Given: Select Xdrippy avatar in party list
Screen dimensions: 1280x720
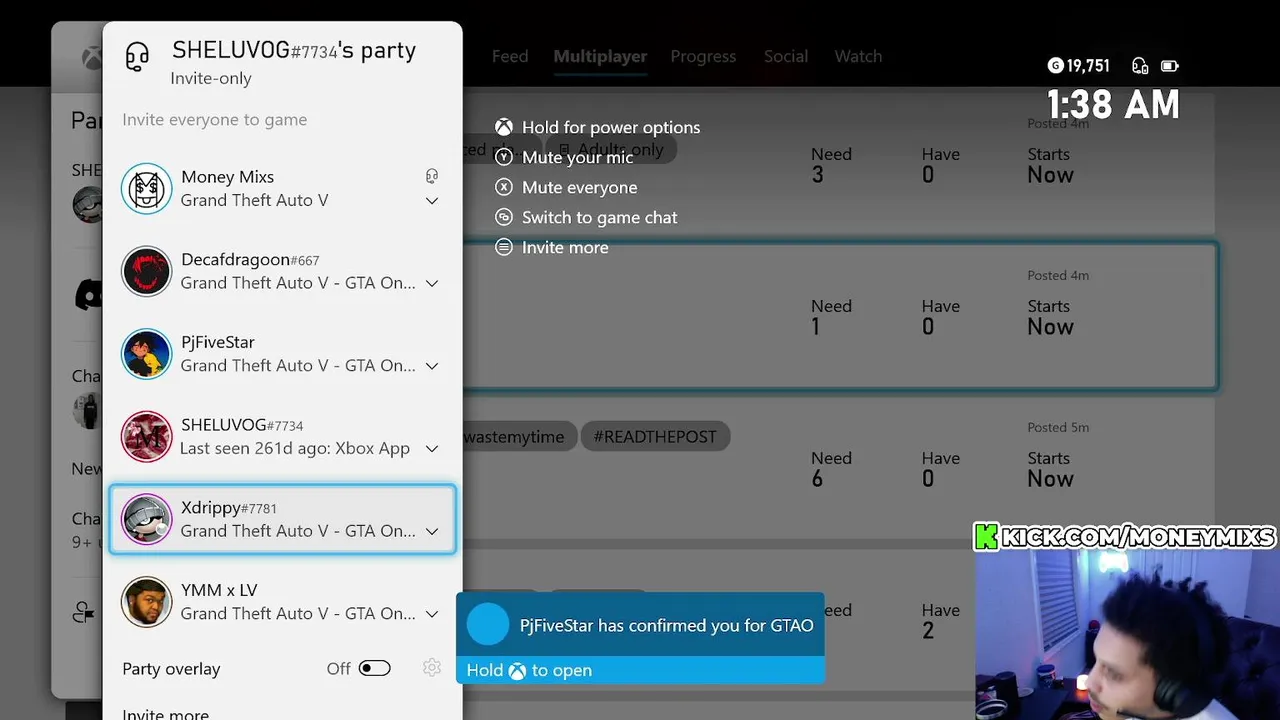Looking at the screenshot, I should (x=147, y=519).
